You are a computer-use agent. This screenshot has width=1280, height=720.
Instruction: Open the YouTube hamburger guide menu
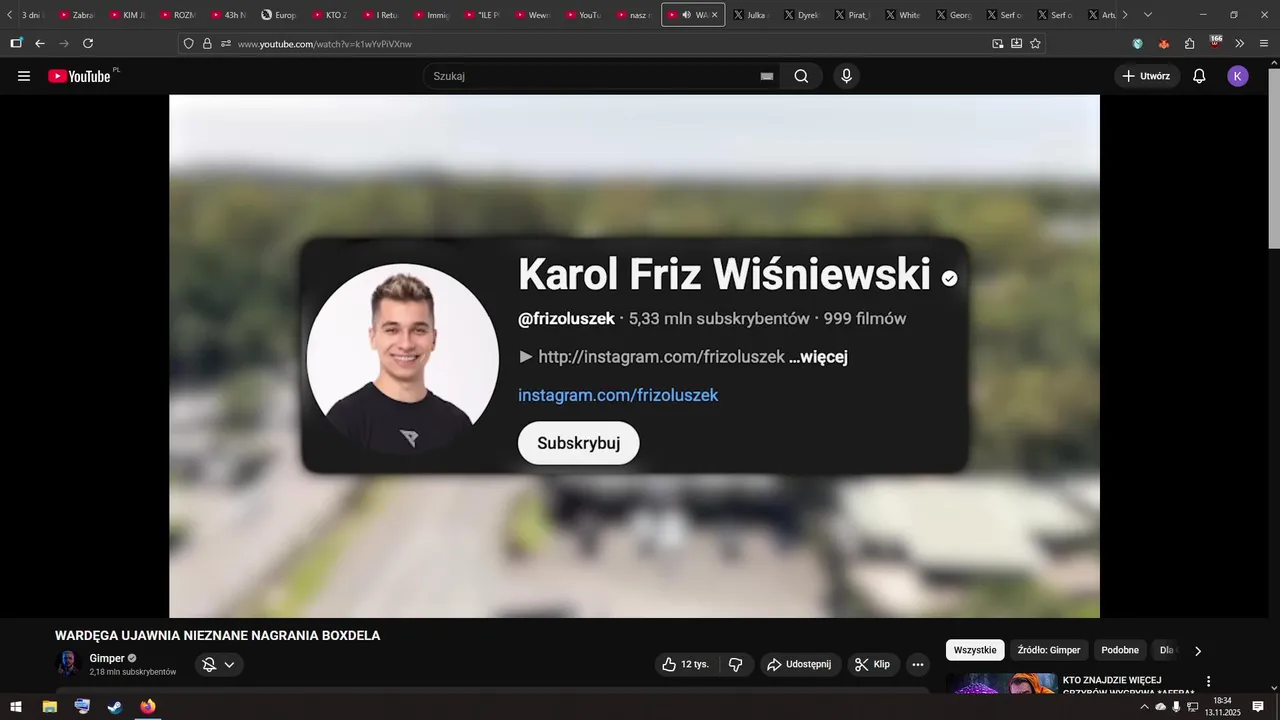pos(24,76)
